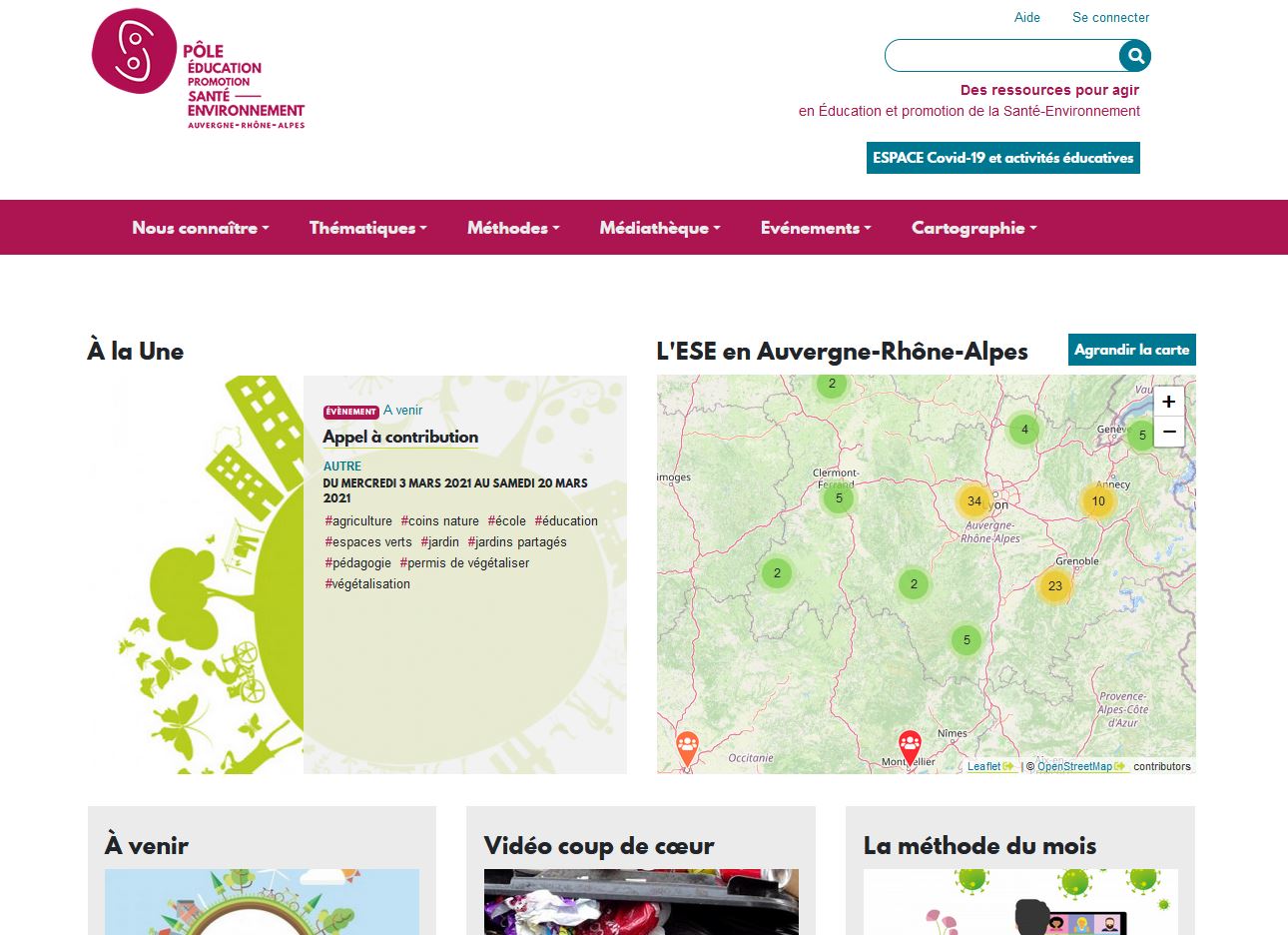The width and height of the screenshot is (1288, 935).
Task: Open ESPACE Covid-19 et activités éducatives
Action: (x=1003, y=158)
